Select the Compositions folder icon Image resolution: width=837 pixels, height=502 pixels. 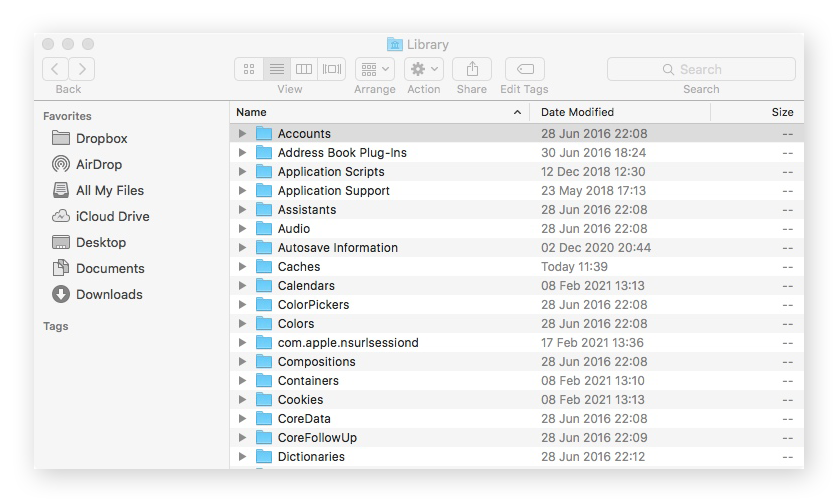tap(264, 362)
